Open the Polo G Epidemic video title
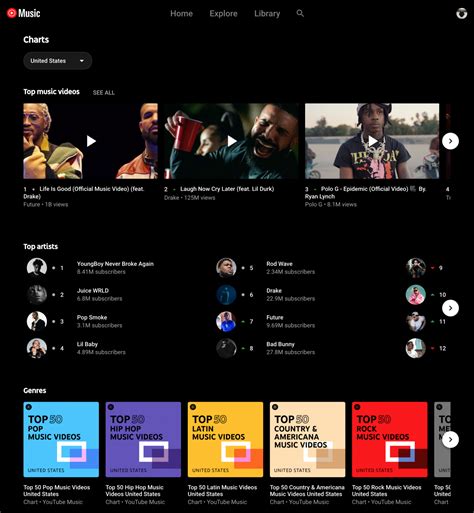Viewport: 474px width, 513px height. click(365, 193)
